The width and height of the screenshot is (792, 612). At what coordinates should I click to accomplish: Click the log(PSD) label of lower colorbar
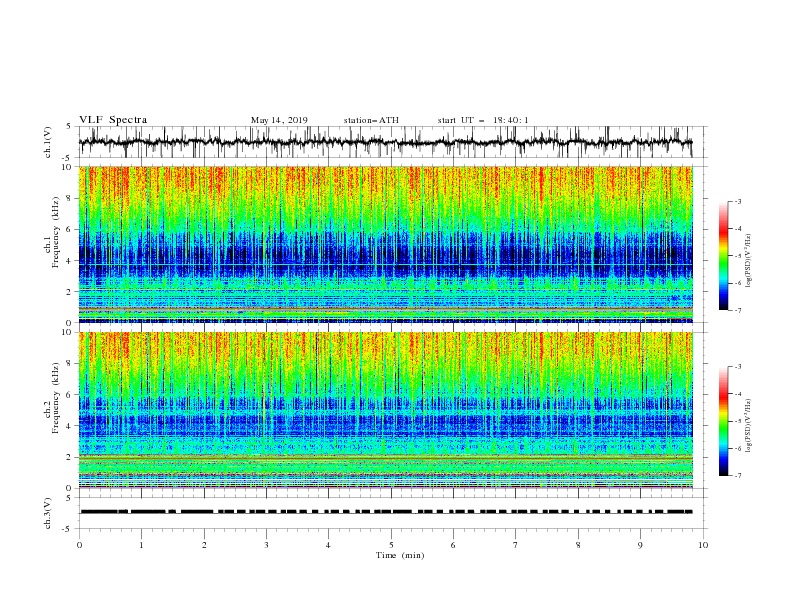coord(749,425)
